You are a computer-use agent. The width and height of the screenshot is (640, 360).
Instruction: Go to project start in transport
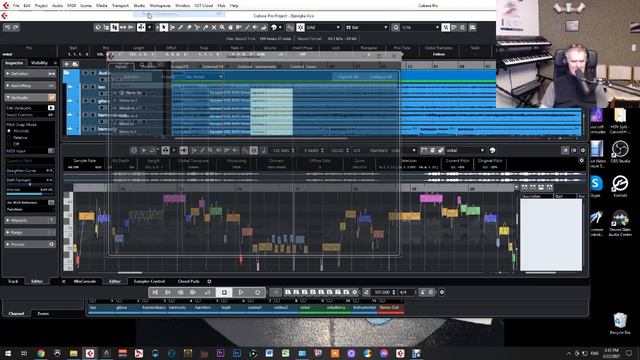155,292
